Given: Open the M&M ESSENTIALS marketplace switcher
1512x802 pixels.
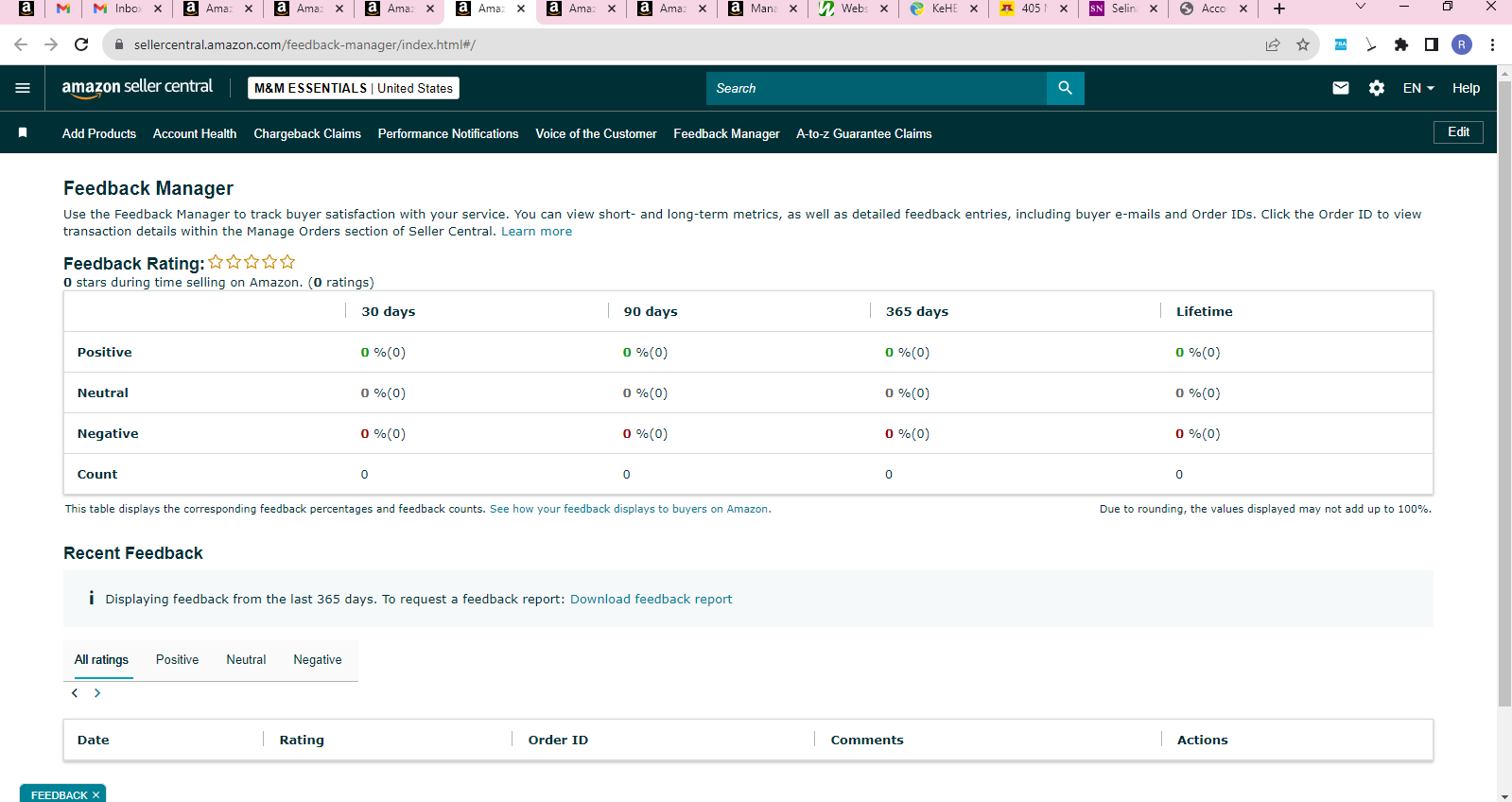Looking at the screenshot, I should (354, 88).
